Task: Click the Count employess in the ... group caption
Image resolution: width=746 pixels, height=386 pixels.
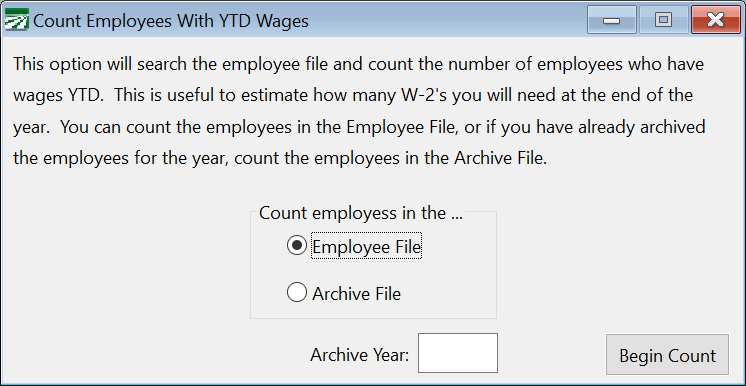Action: pyautogui.click(x=361, y=213)
